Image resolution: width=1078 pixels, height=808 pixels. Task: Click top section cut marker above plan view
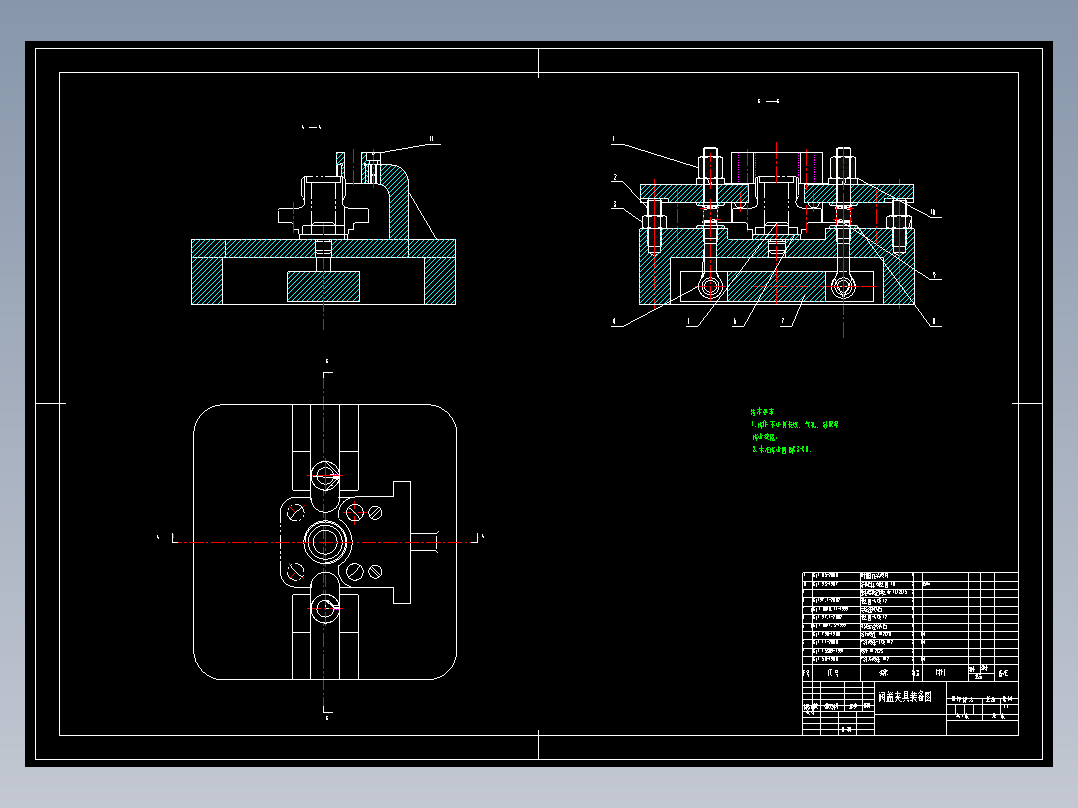pyautogui.click(x=327, y=368)
